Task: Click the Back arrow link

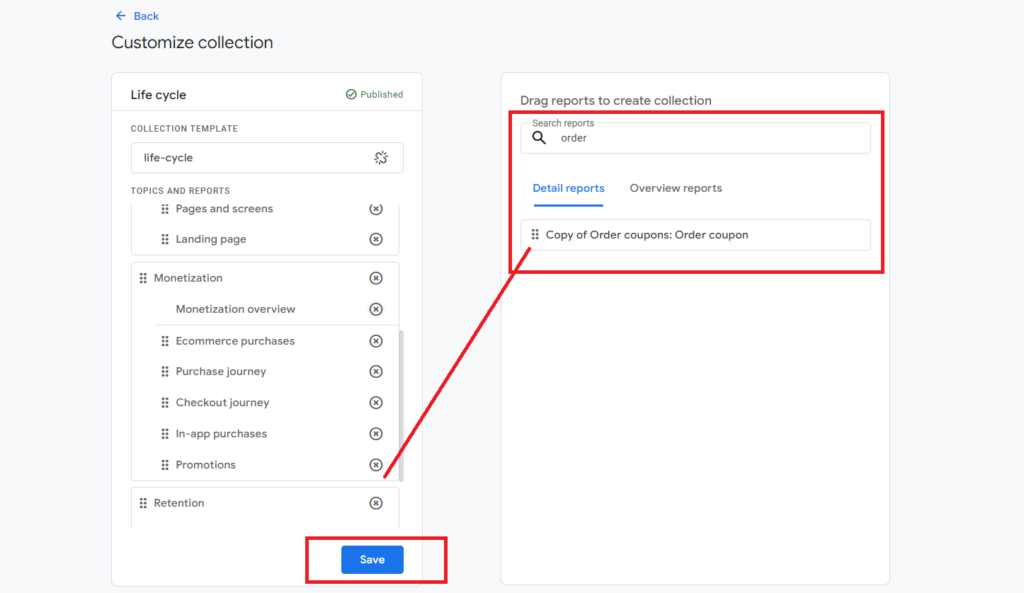Action: click(x=137, y=16)
